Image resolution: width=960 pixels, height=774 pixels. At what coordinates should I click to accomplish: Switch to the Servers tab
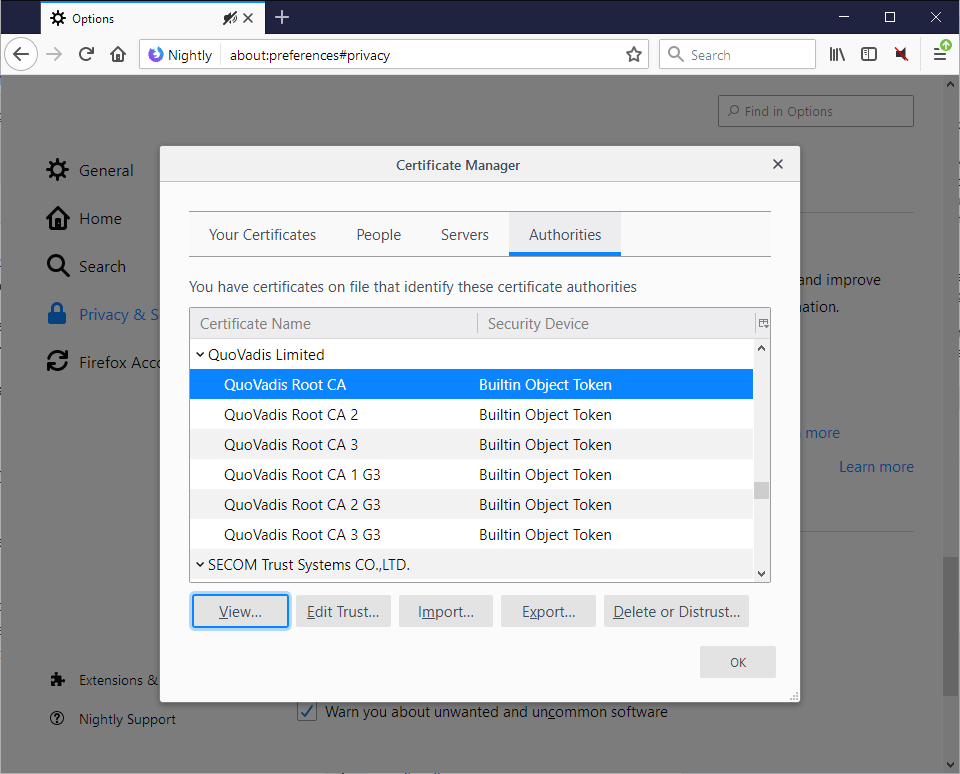pyautogui.click(x=465, y=235)
